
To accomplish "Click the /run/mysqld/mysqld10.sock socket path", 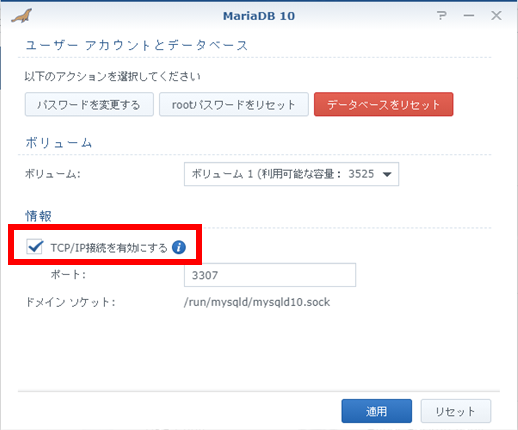I will 257,302.
